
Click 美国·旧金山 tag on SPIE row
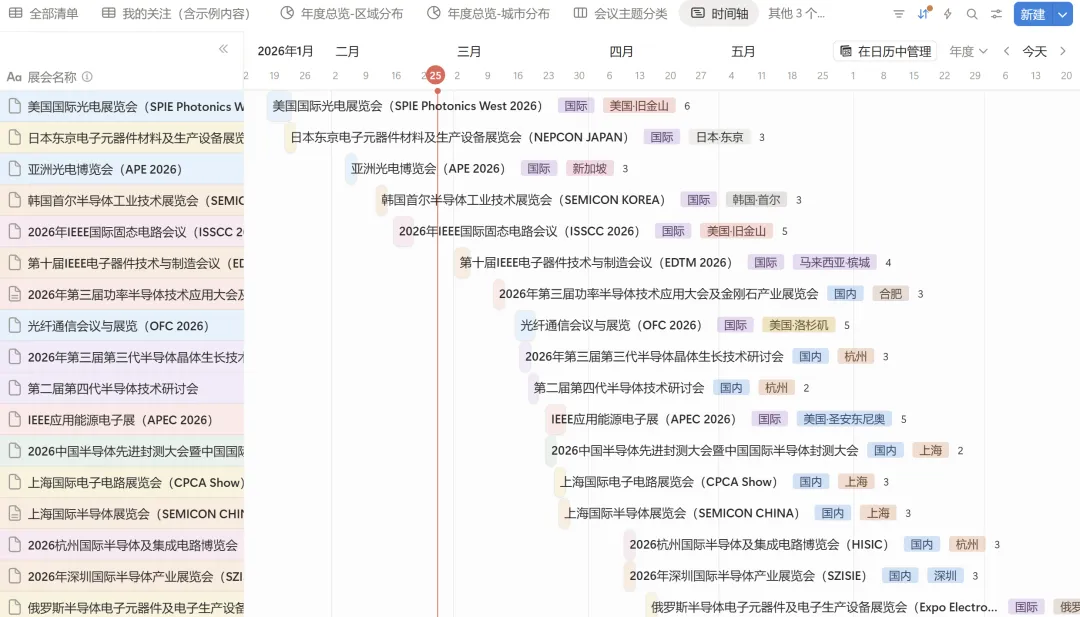coord(638,105)
